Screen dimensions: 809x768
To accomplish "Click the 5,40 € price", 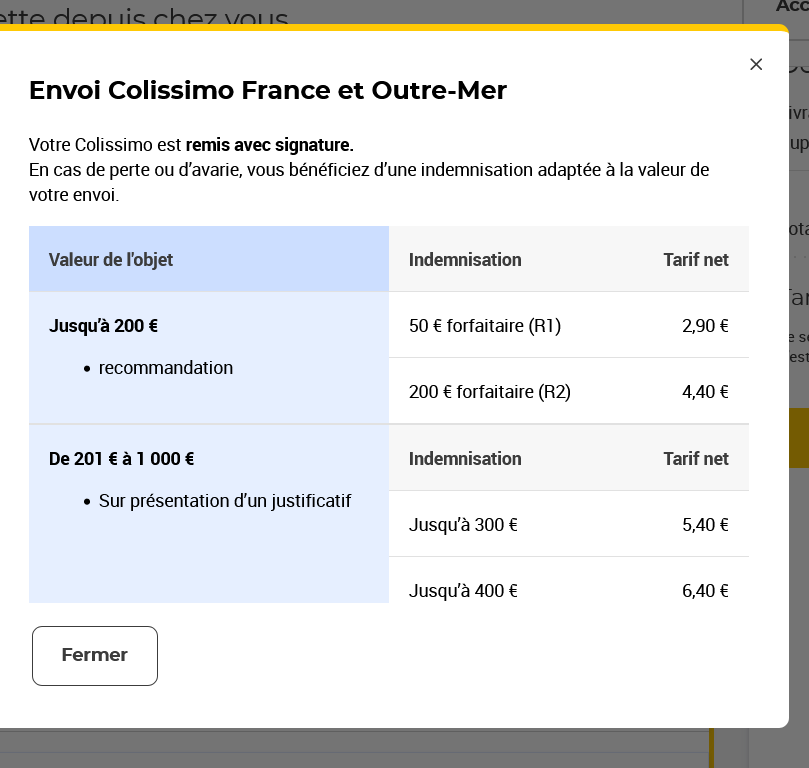I will pos(705,525).
